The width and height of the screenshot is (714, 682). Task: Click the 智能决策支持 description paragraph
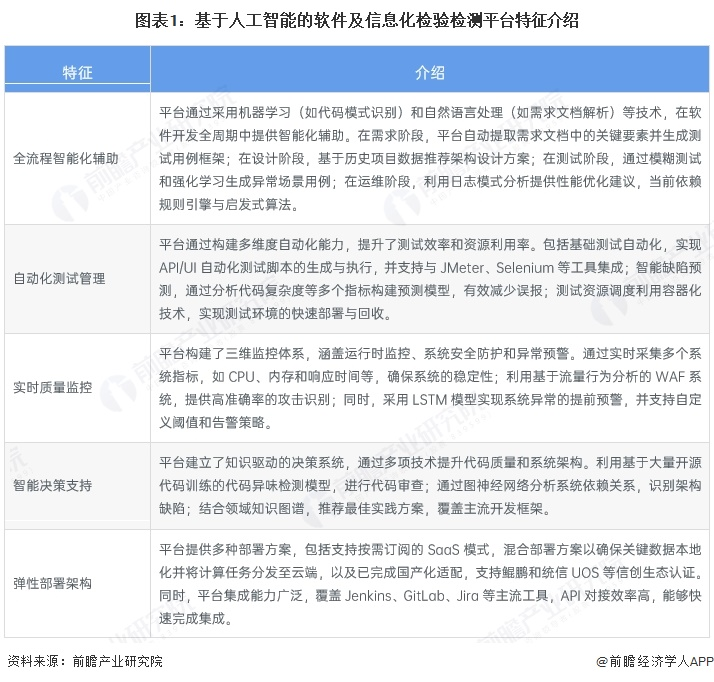pyautogui.click(x=430, y=484)
